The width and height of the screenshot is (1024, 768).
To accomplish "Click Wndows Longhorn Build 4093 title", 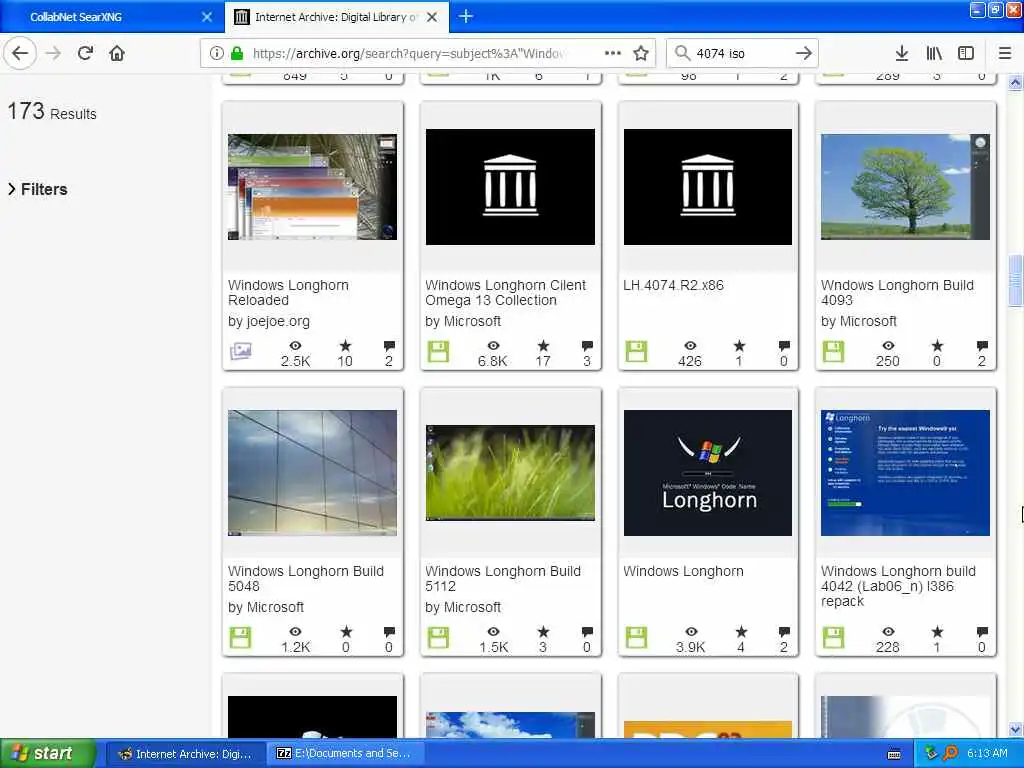I will (897, 293).
